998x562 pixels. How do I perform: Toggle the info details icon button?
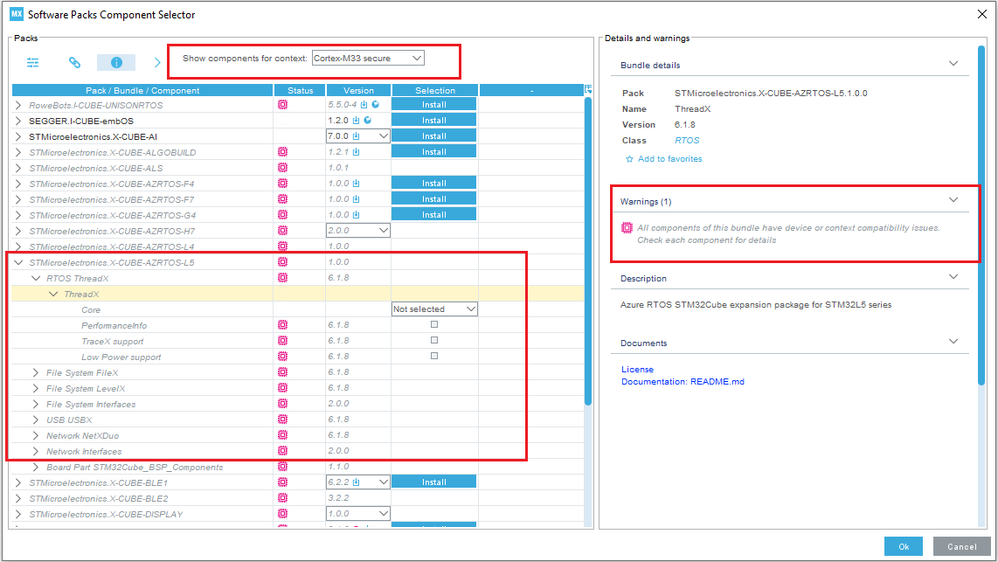coord(116,62)
